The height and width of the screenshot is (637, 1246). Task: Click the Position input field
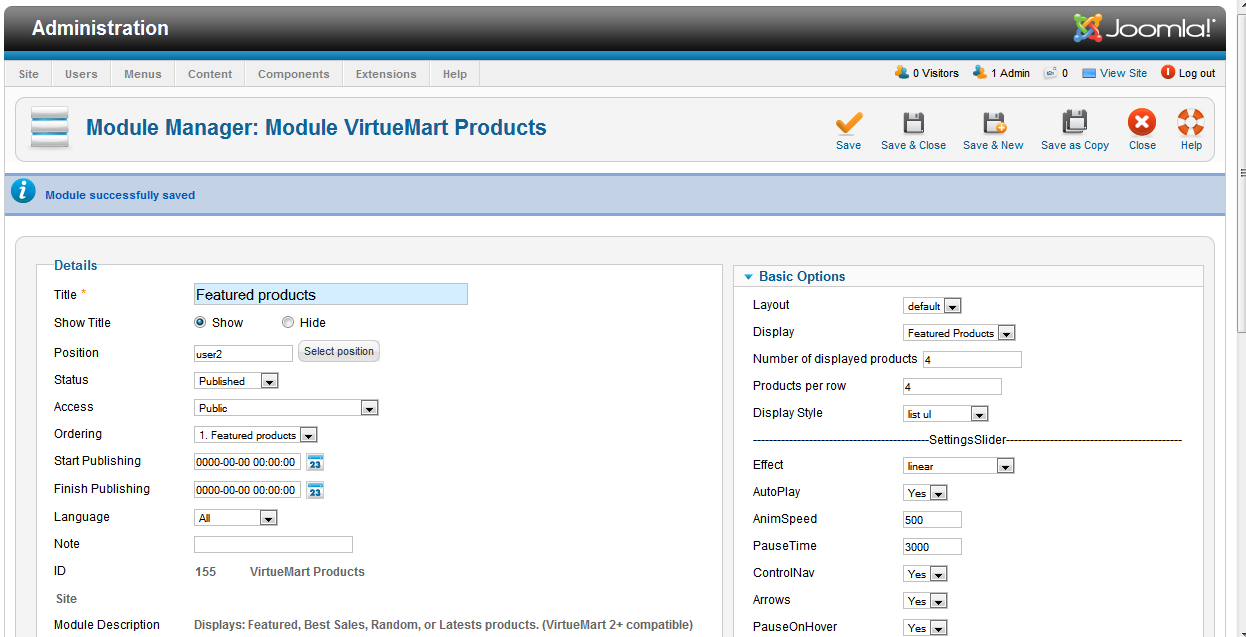point(243,354)
